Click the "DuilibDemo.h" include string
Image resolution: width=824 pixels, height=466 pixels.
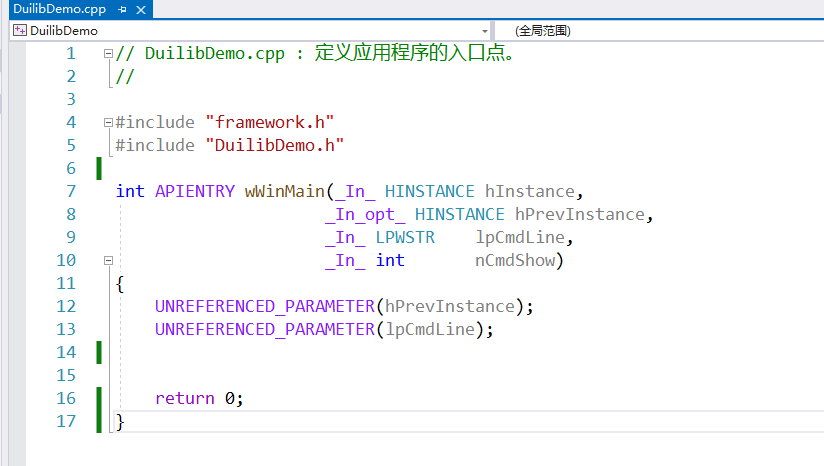point(274,146)
